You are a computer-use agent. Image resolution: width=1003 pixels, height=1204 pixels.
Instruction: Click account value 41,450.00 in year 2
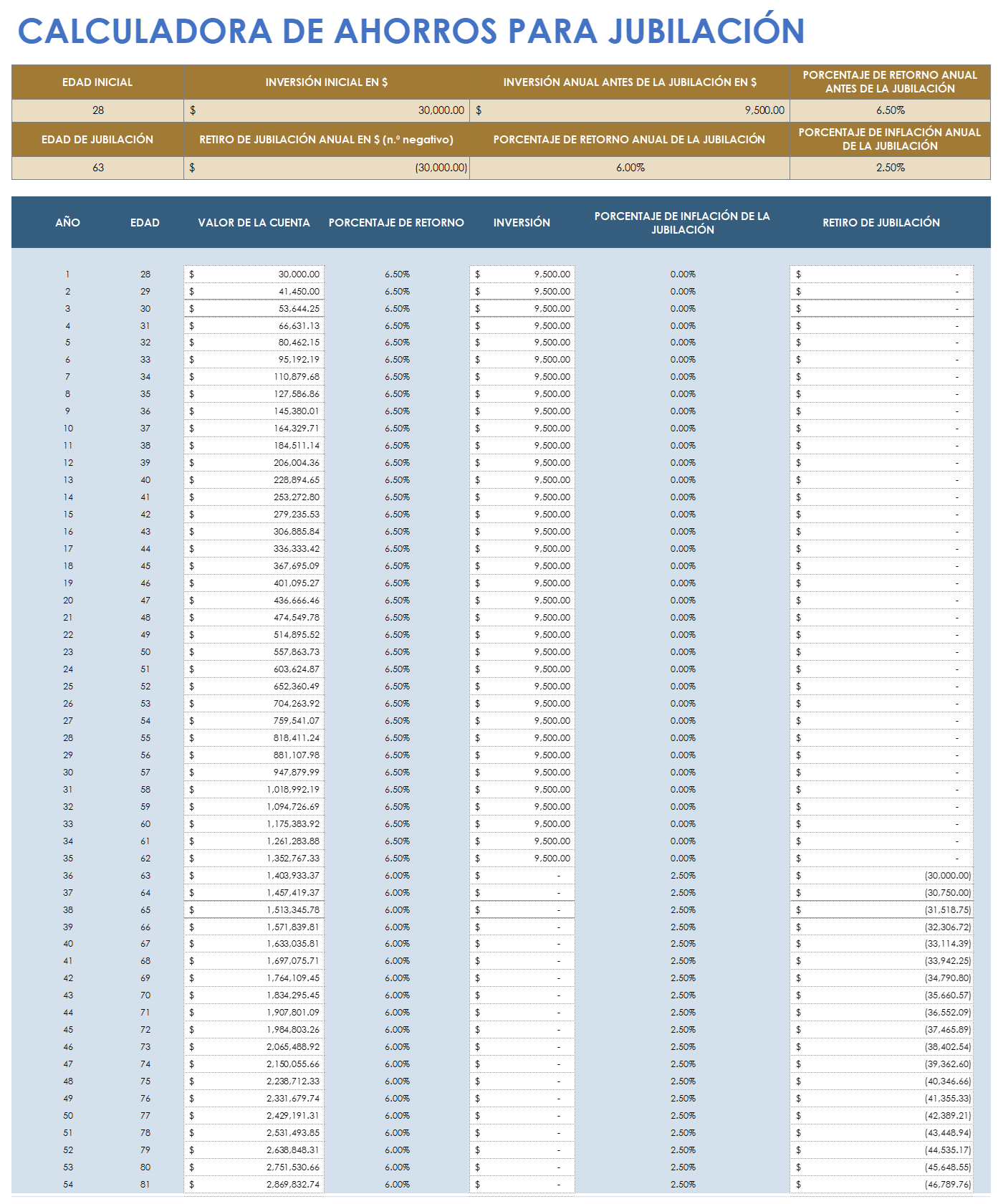click(254, 292)
